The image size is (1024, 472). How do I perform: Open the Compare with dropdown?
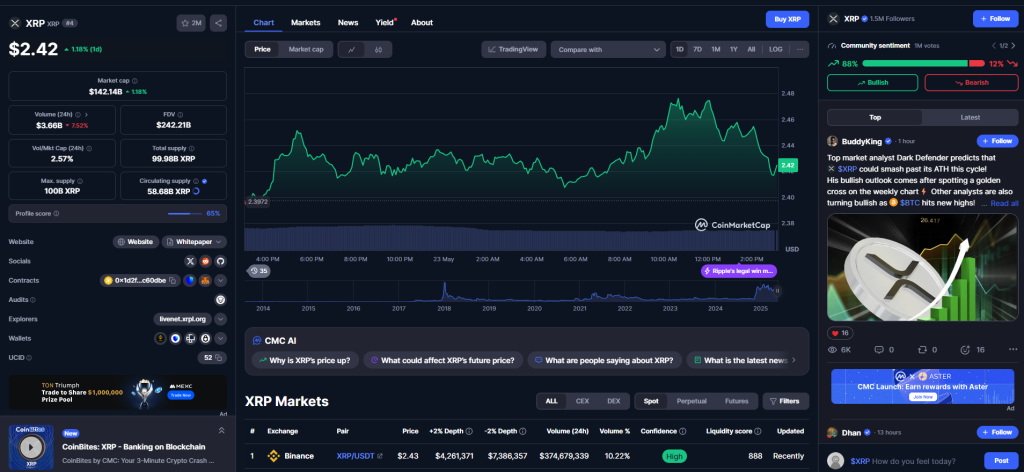(610, 49)
